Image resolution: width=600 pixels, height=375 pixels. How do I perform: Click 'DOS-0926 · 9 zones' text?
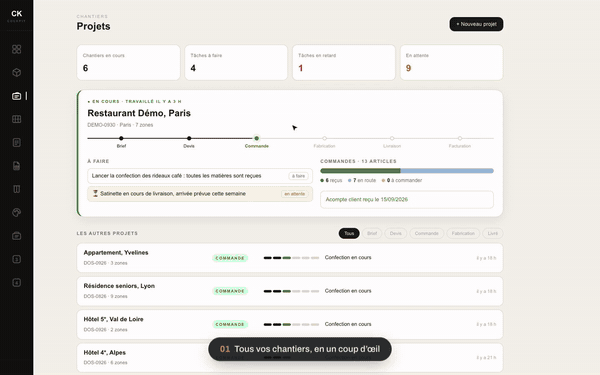click(105, 297)
